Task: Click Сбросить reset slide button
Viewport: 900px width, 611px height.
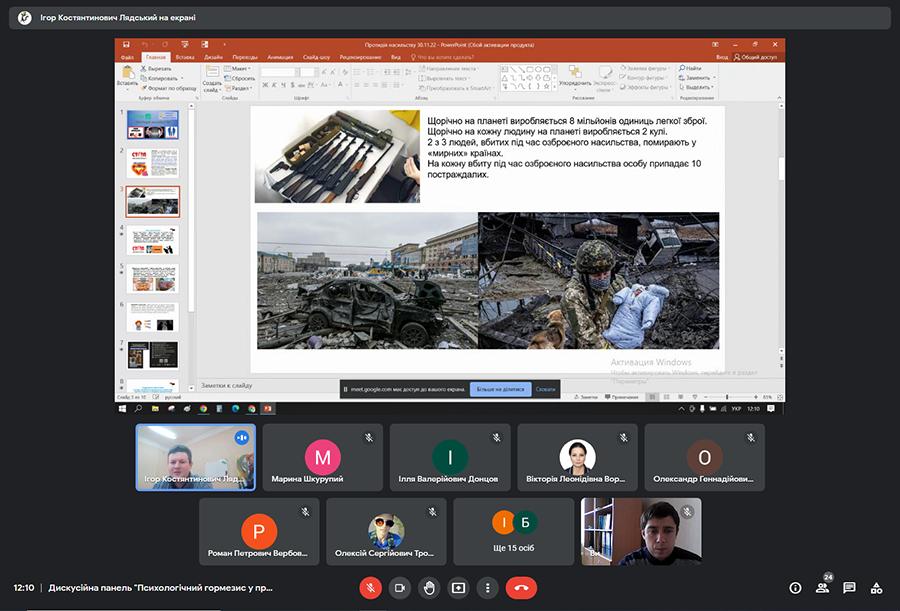Action: tap(239, 78)
